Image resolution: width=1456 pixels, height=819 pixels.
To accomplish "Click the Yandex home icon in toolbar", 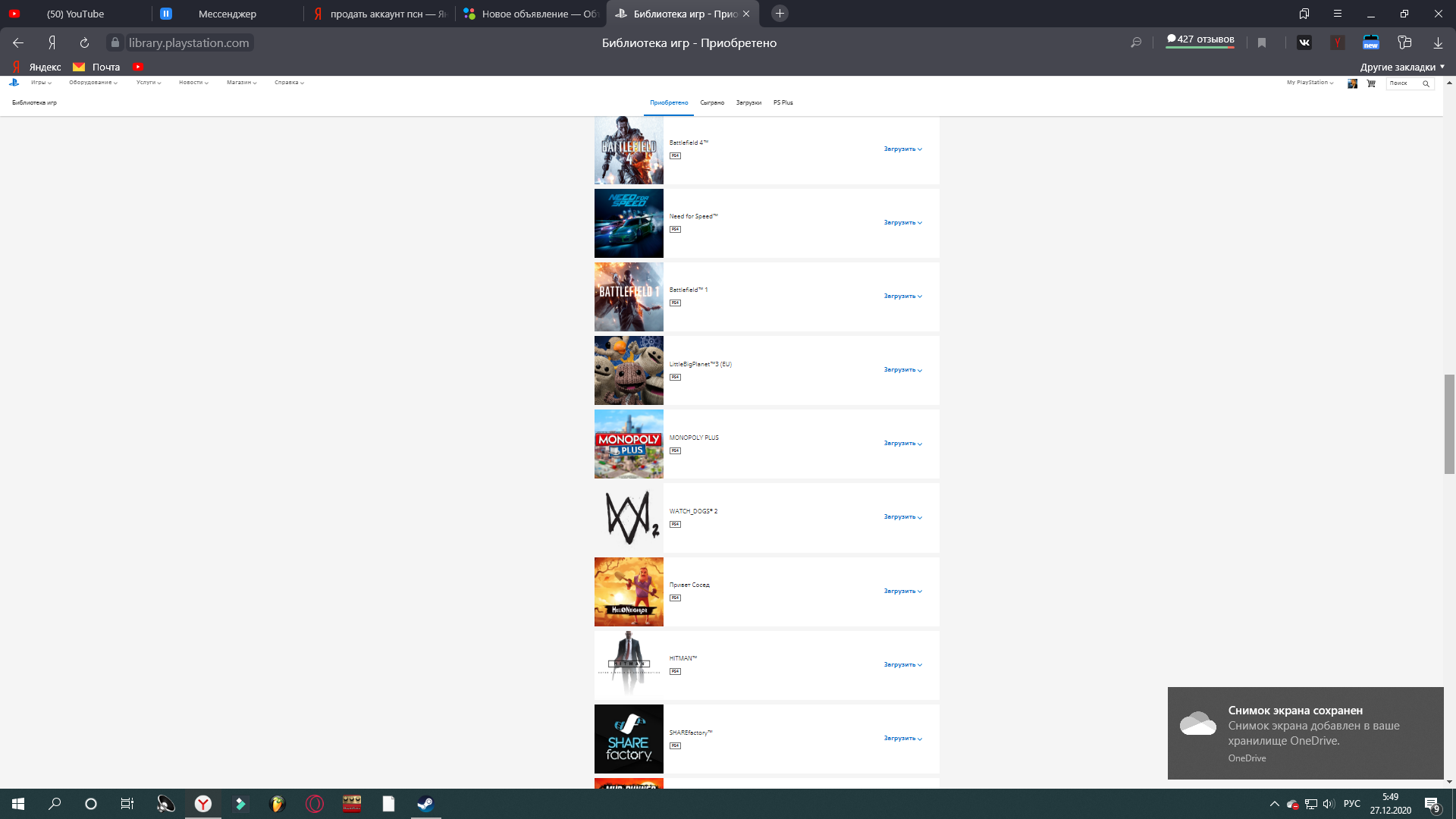I will tap(52, 42).
